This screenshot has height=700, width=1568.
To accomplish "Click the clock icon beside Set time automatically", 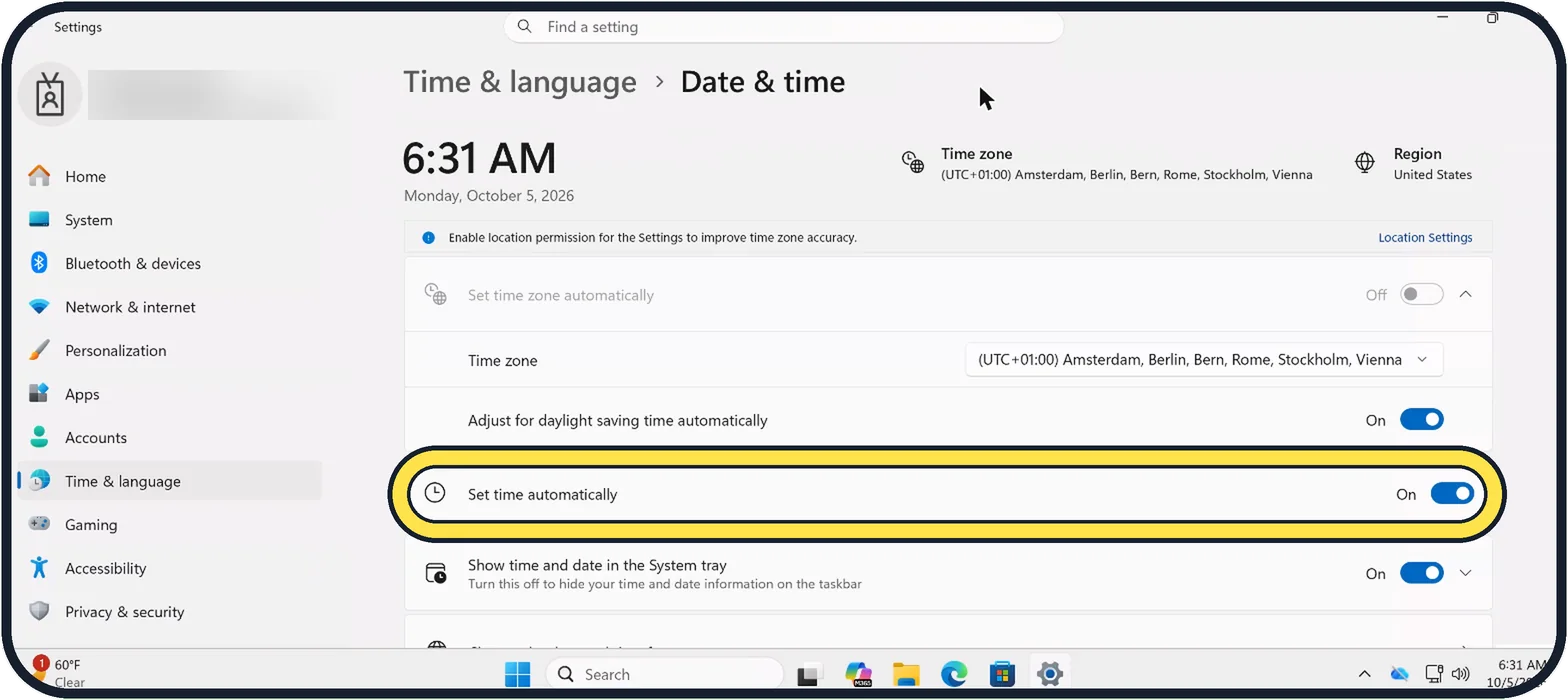I will [x=435, y=493].
